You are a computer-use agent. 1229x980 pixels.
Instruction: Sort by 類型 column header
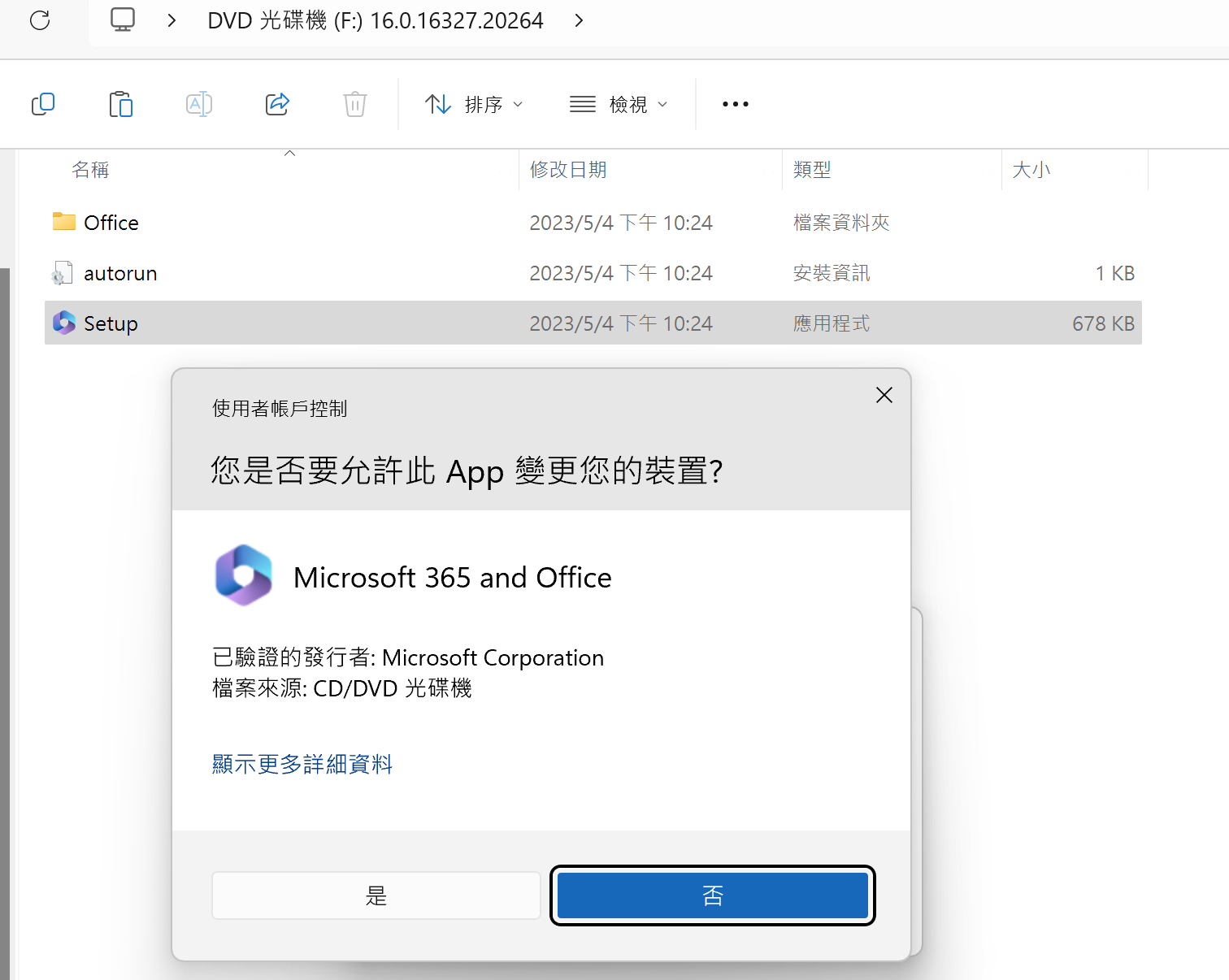pyautogui.click(x=811, y=170)
